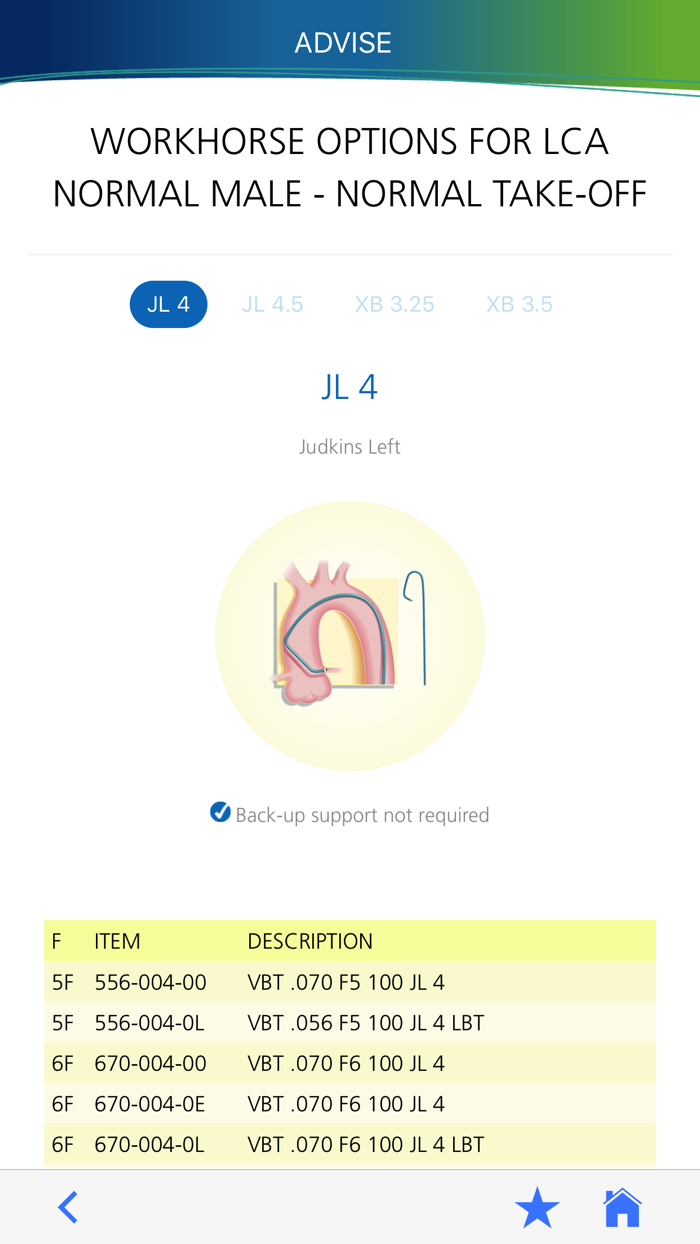Tap the ITEM column header
The height and width of the screenshot is (1244, 700).
click(117, 941)
